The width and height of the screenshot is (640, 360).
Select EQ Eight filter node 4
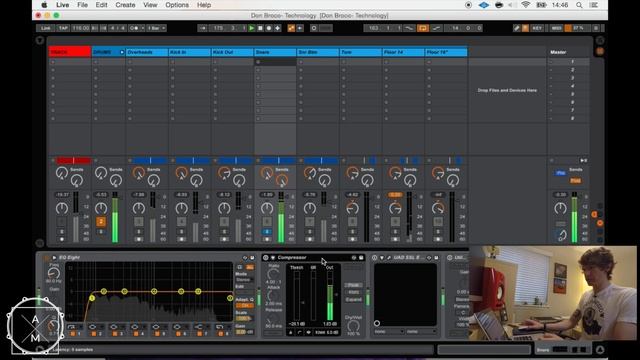[x=154, y=291]
